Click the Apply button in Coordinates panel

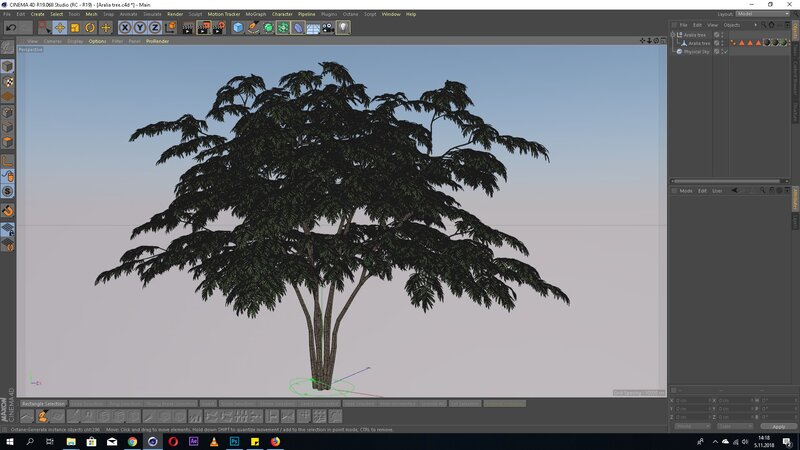pyautogui.click(x=778, y=426)
